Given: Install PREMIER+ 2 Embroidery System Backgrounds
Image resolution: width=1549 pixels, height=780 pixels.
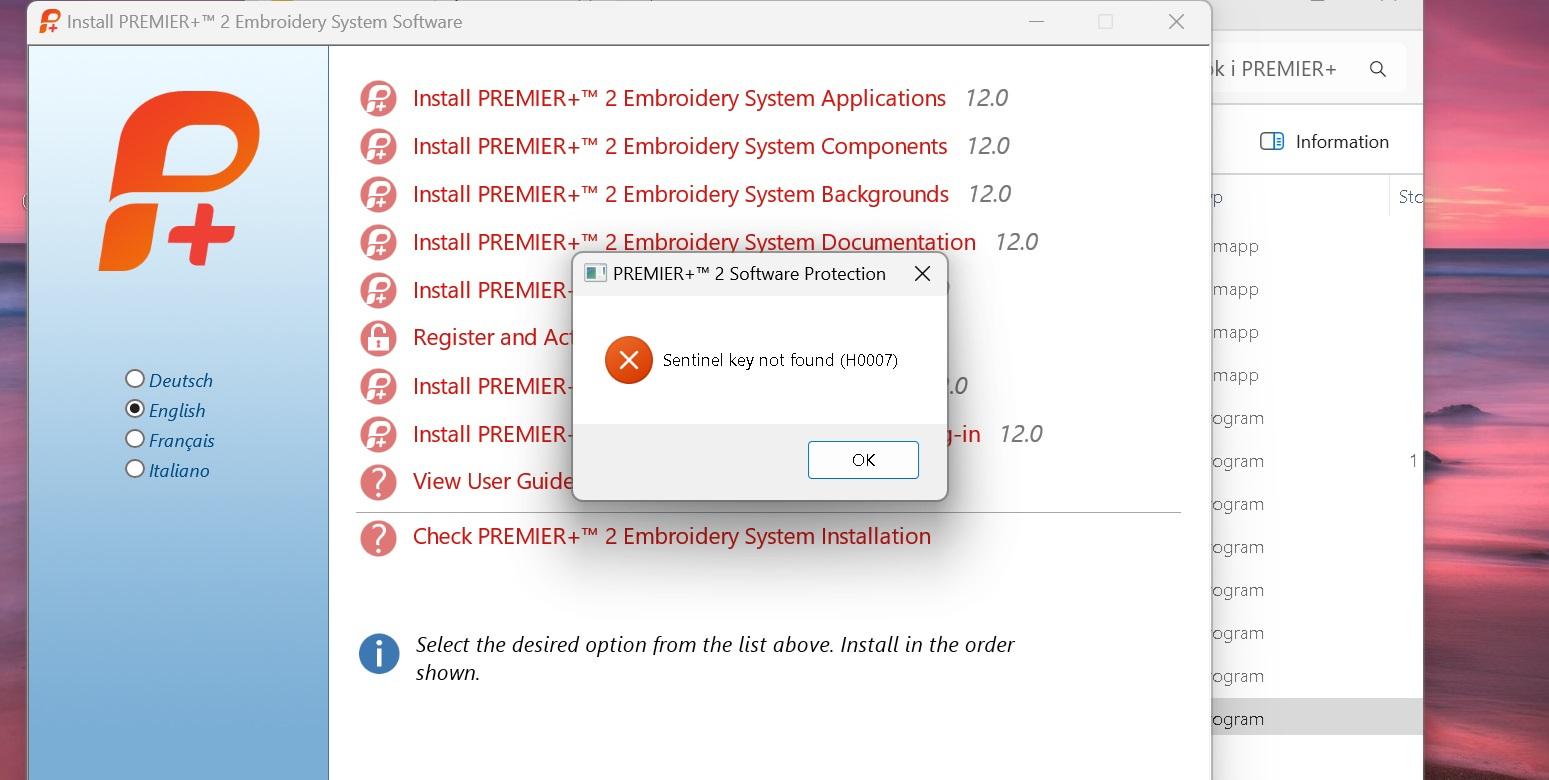Looking at the screenshot, I should (x=681, y=194).
